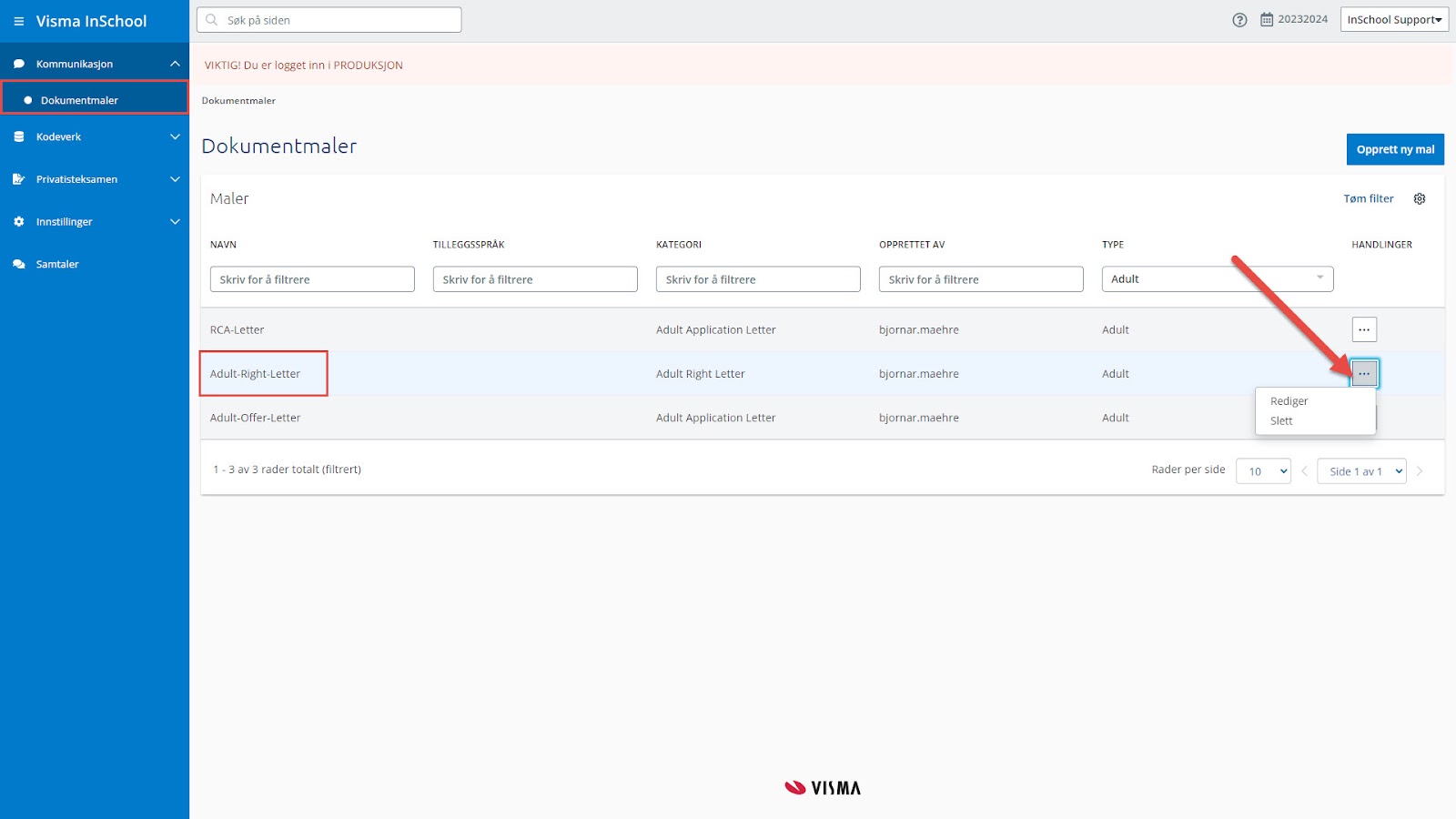Open the help question mark icon
Screen dimensions: 1456x819
coord(1239,20)
